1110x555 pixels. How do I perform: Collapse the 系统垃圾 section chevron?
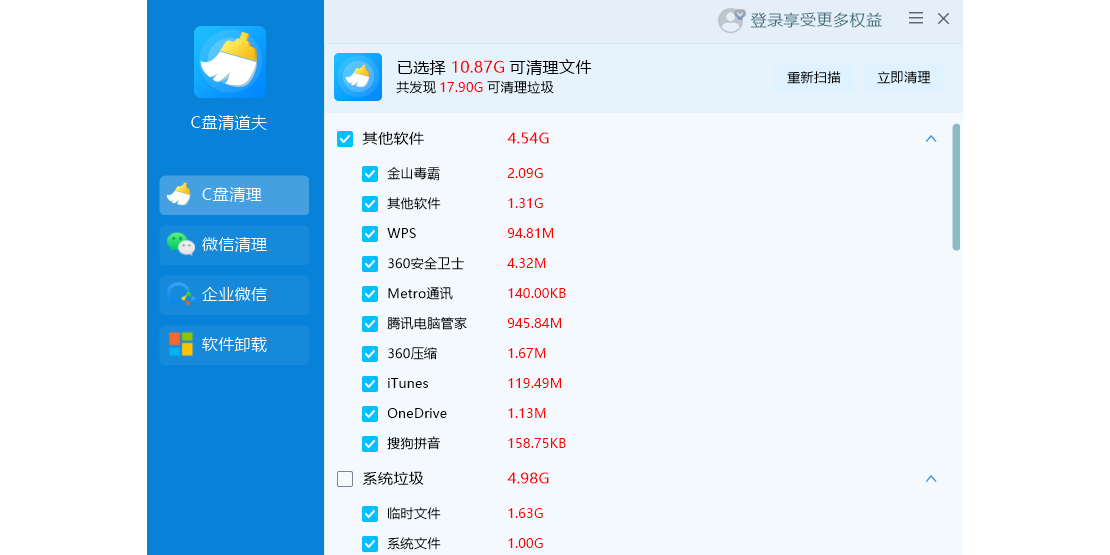coord(931,479)
